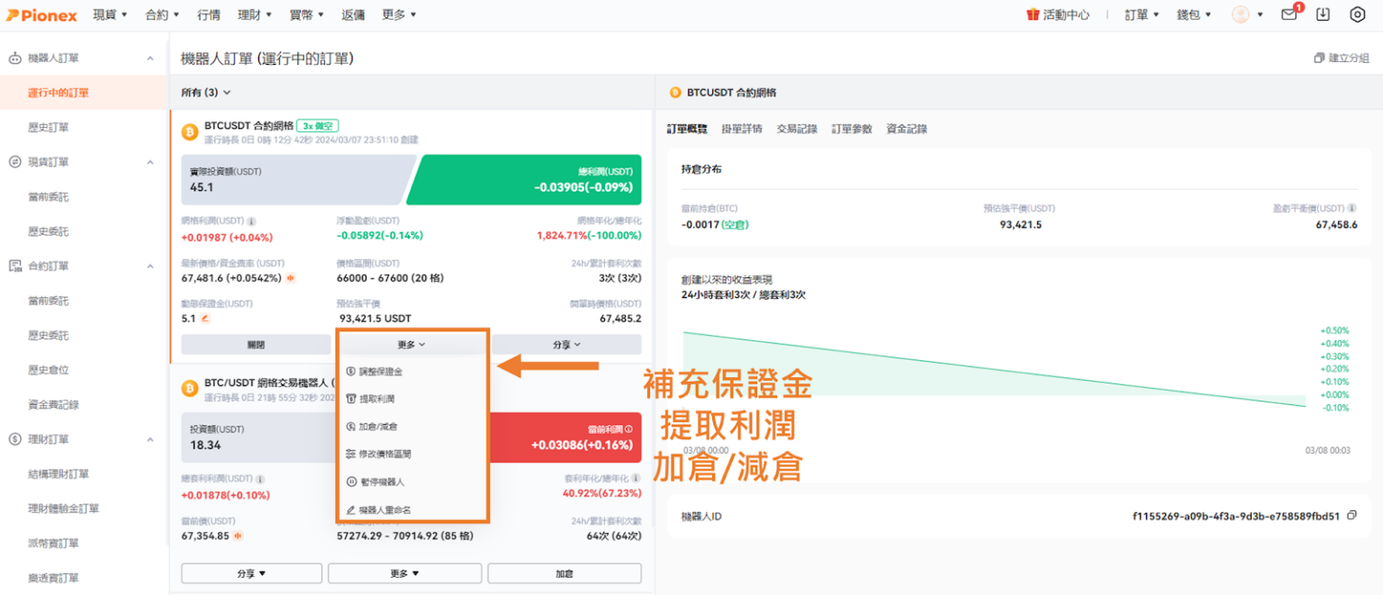Collapse the 機器人訂單 sidebar section
This screenshot has height=595, width=1383.
click(x=150, y=59)
